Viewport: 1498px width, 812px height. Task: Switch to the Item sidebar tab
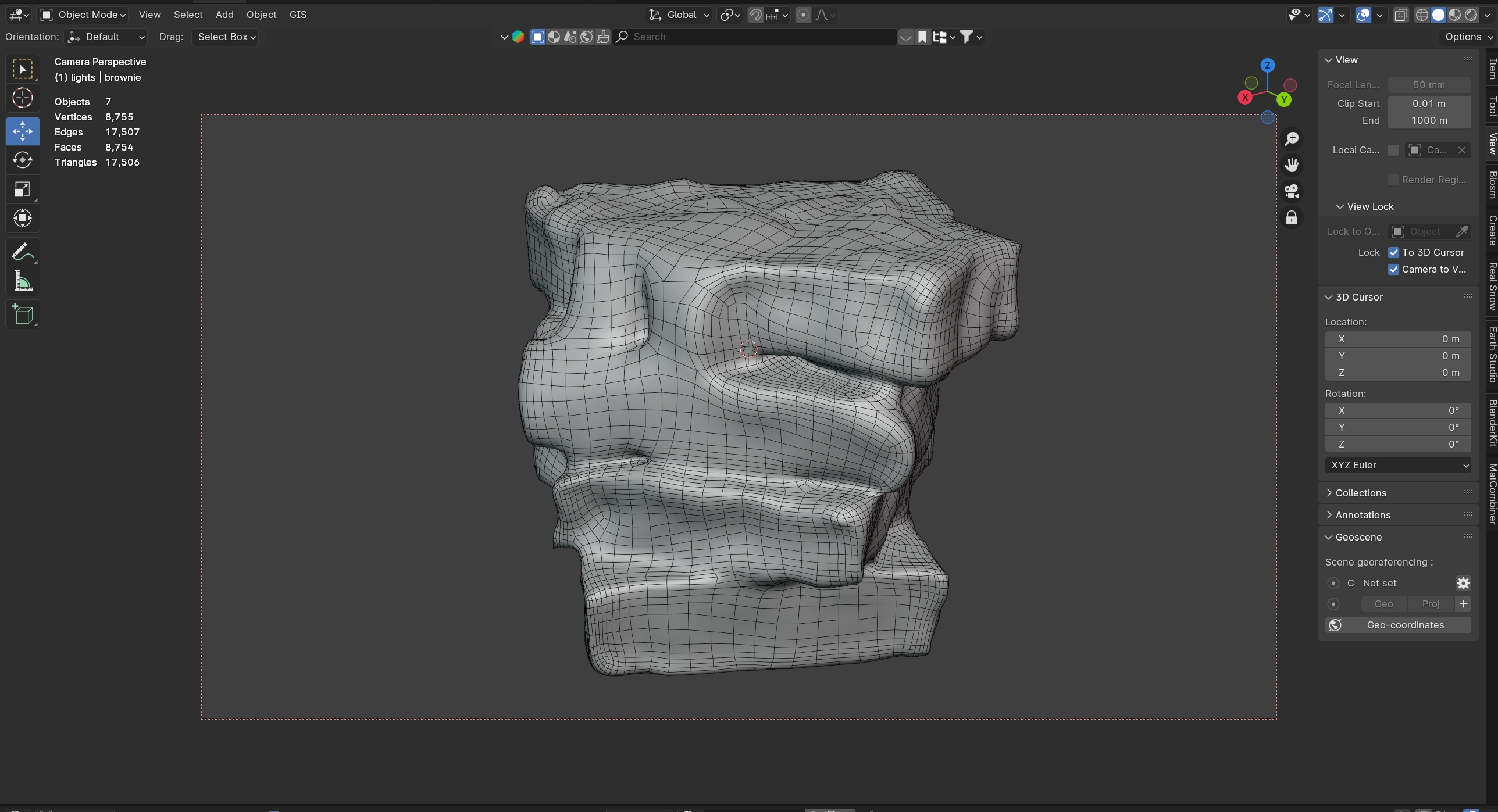(1492, 69)
